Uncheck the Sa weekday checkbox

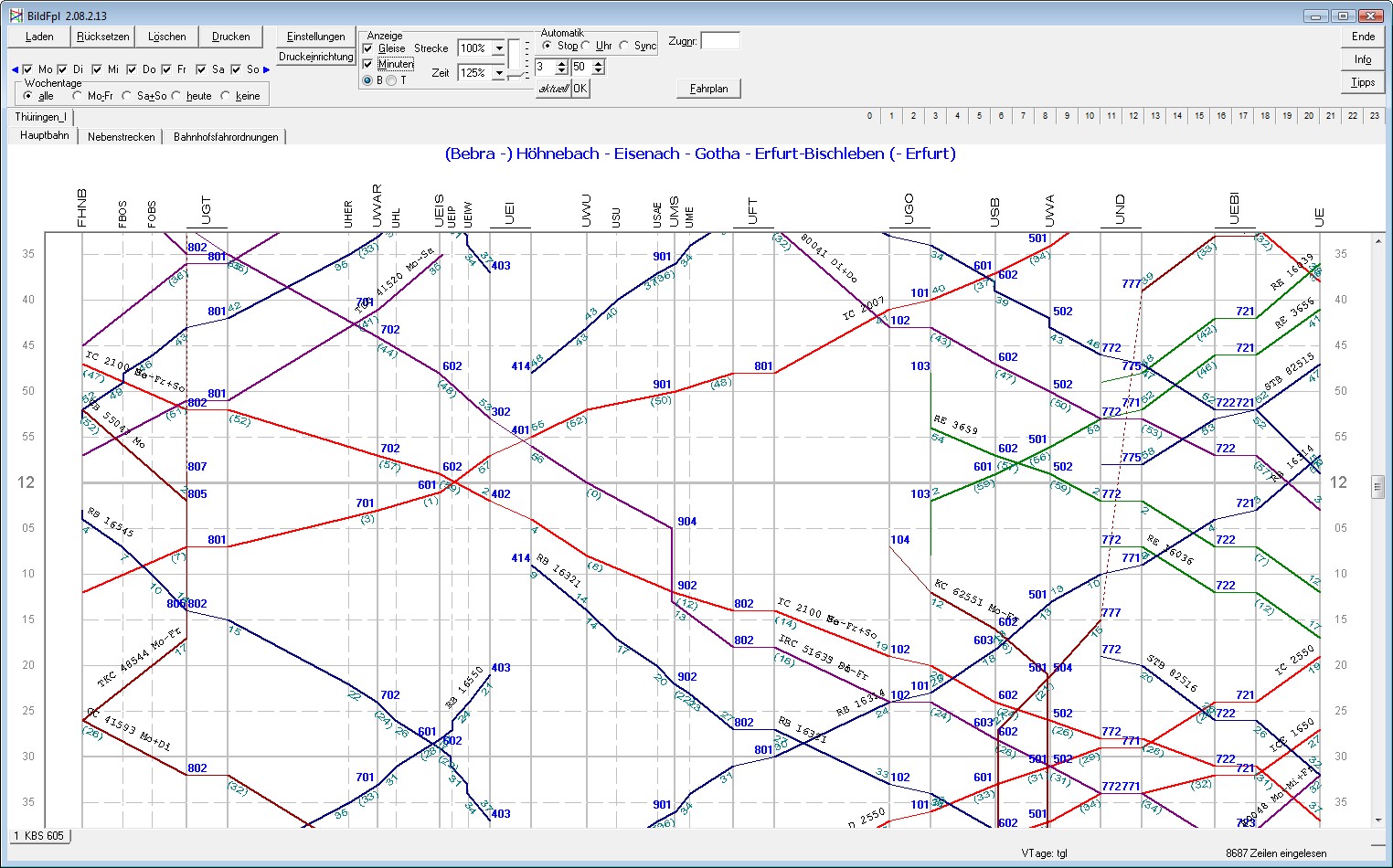[x=201, y=69]
